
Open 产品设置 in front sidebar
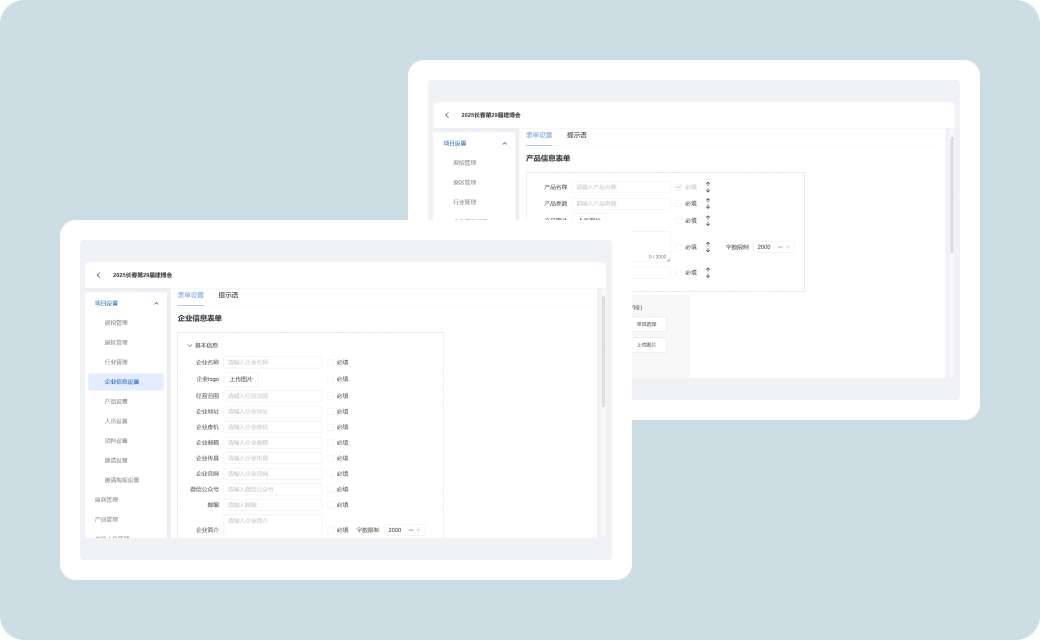pyautogui.click(x=116, y=401)
